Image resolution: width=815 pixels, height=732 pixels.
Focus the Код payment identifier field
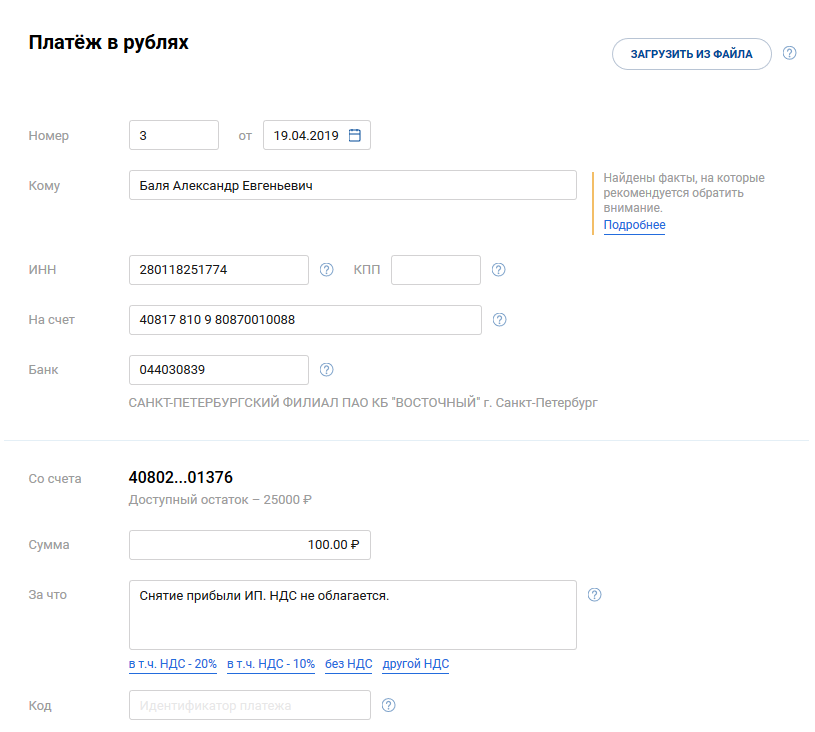pos(250,705)
